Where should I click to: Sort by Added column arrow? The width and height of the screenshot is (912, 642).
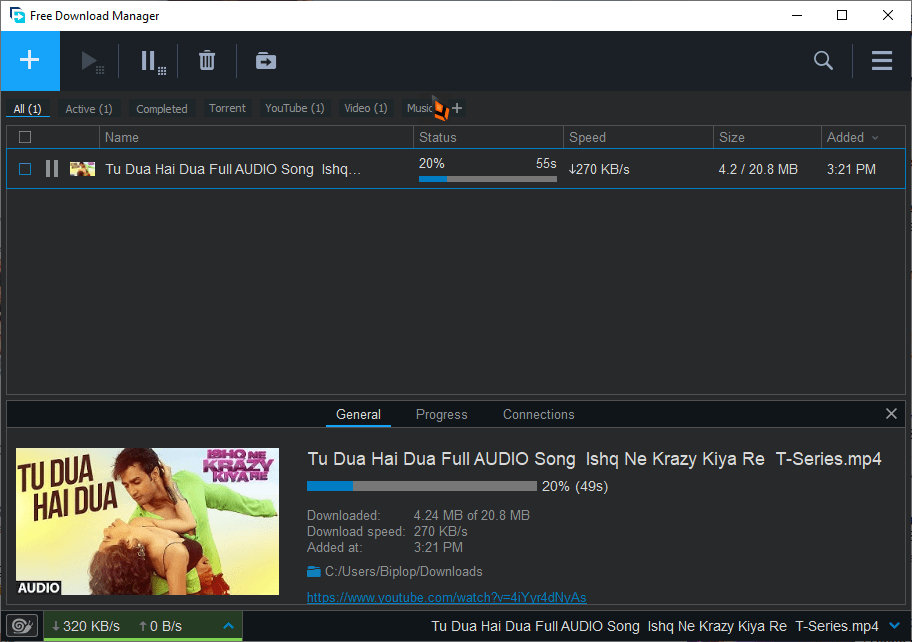875,138
